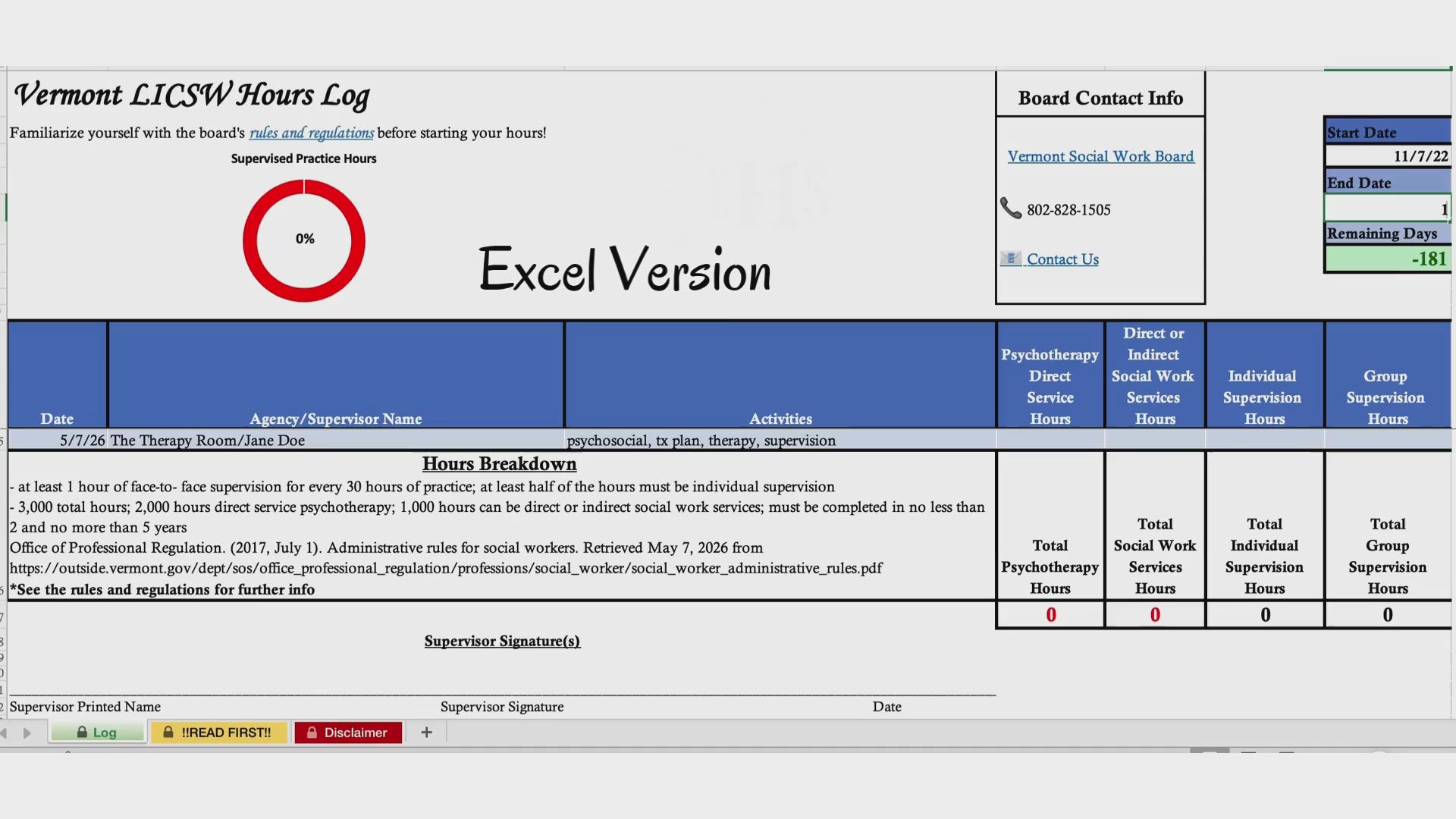Click the Supervisor Printed Name label
Screen dimensions: 1456x819
[x=85, y=707]
